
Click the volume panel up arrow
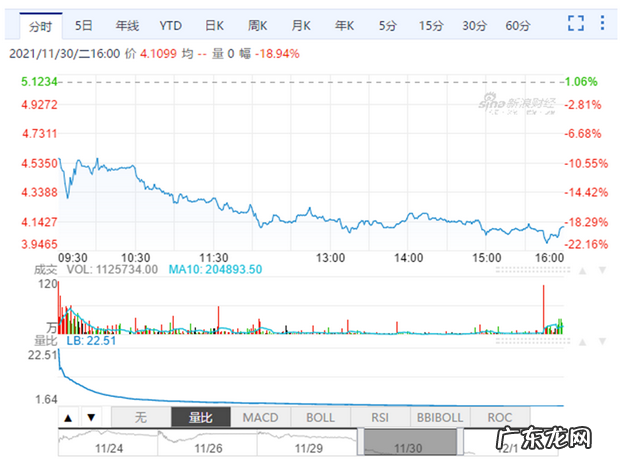coord(582,271)
